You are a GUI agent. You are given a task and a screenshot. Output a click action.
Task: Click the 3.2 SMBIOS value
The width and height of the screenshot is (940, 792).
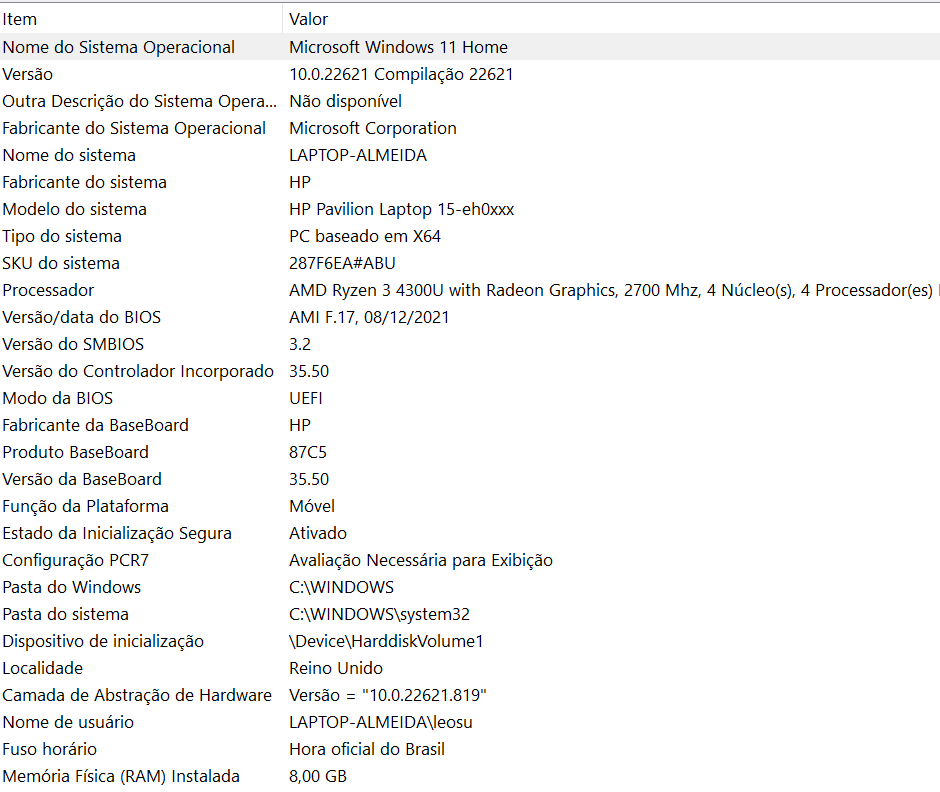coord(300,344)
